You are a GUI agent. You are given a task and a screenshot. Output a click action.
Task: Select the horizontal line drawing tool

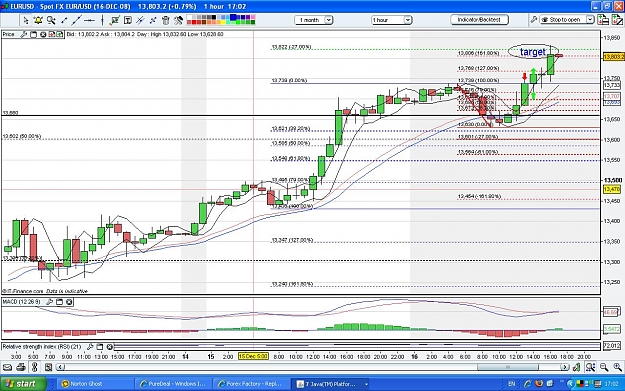(x=90, y=20)
